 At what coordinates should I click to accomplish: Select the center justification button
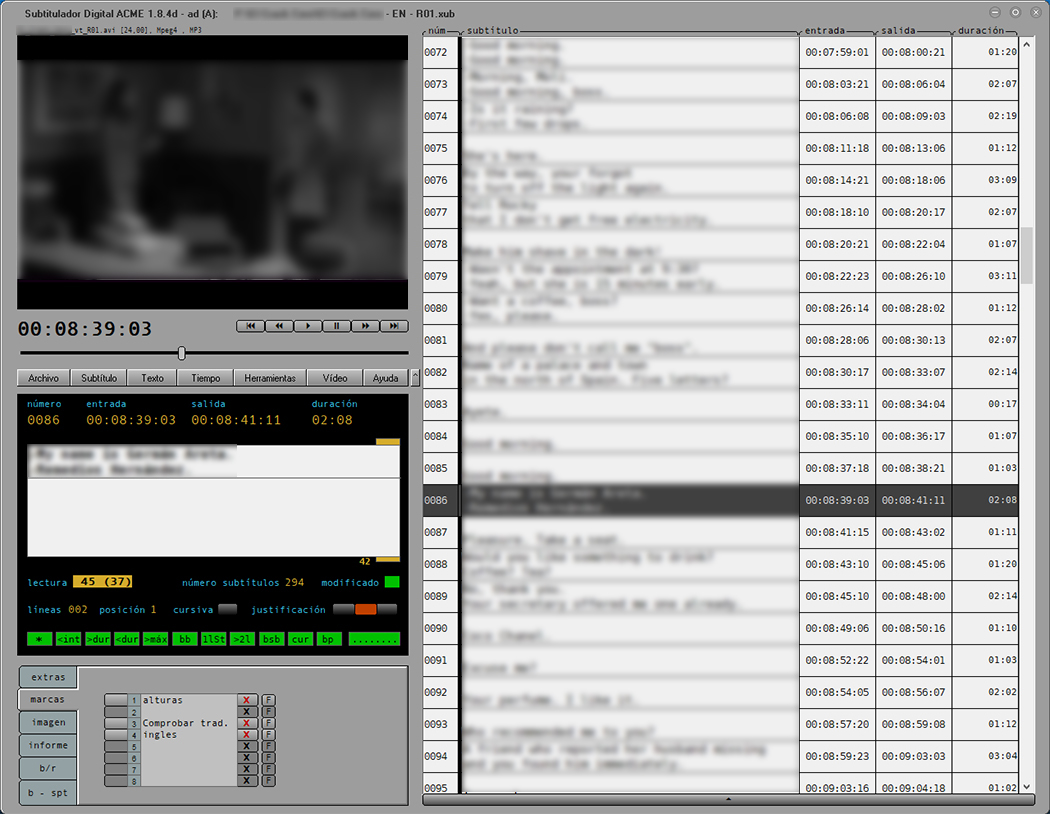tap(365, 609)
